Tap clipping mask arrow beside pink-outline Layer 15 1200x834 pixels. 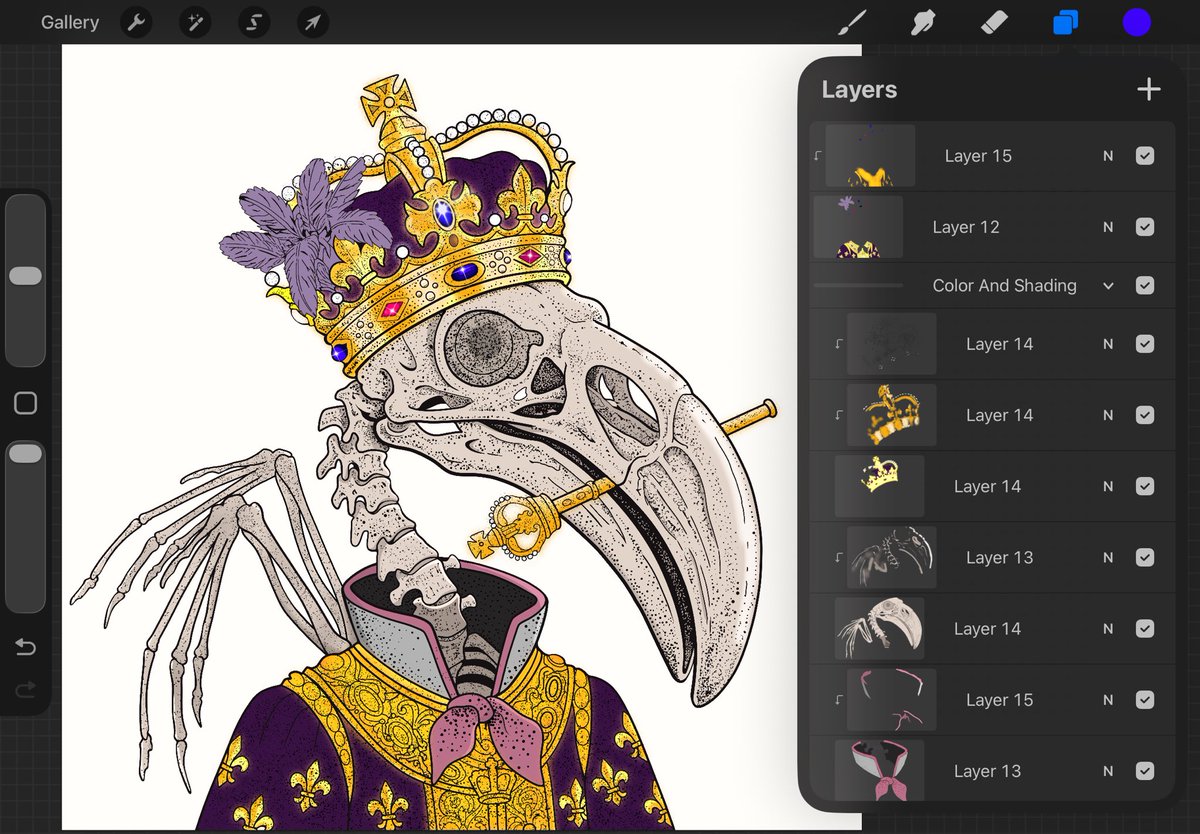[840, 700]
